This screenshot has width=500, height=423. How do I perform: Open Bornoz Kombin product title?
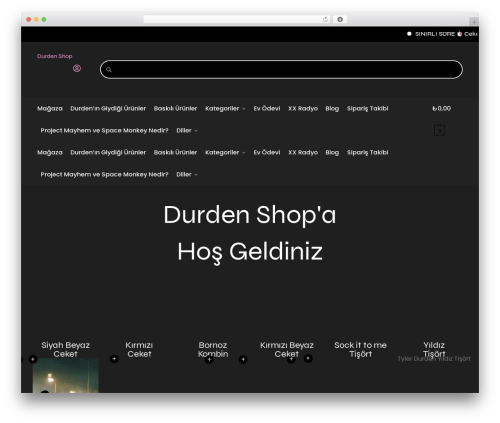[x=213, y=349]
